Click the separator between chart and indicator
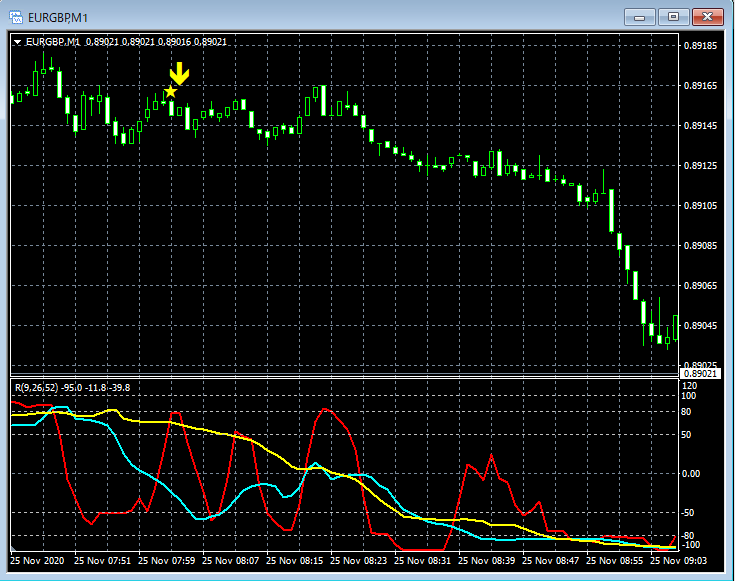The height and width of the screenshot is (581, 736). 345,375
